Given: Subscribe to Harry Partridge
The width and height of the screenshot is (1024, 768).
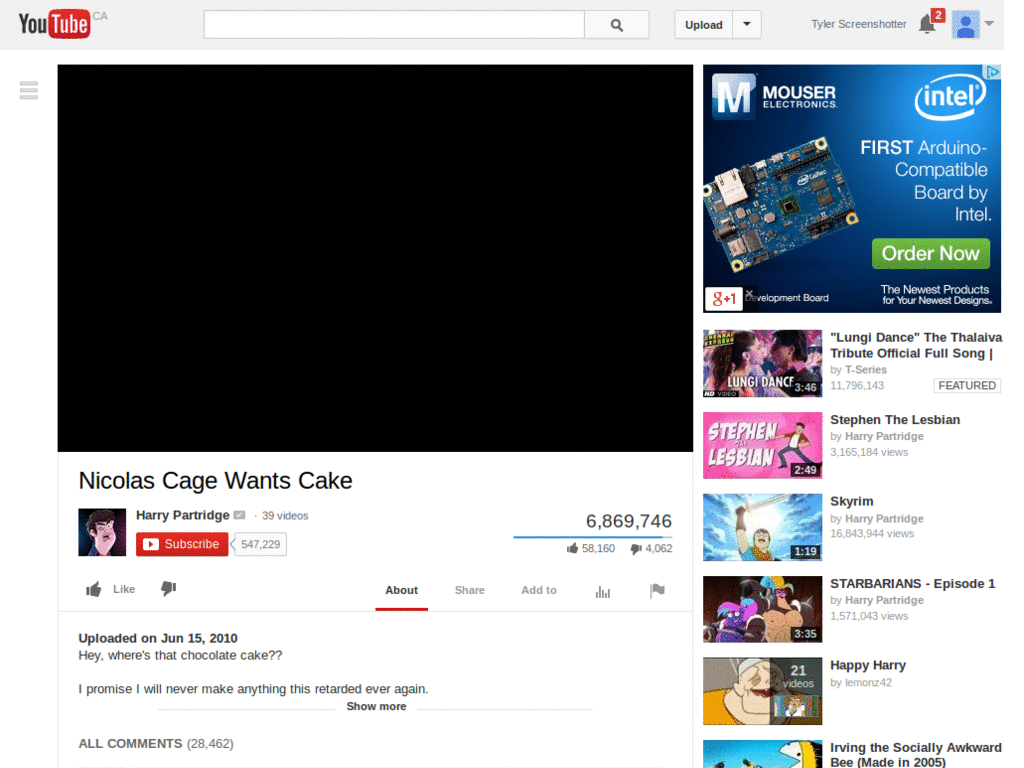Looking at the screenshot, I should click(182, 544).
